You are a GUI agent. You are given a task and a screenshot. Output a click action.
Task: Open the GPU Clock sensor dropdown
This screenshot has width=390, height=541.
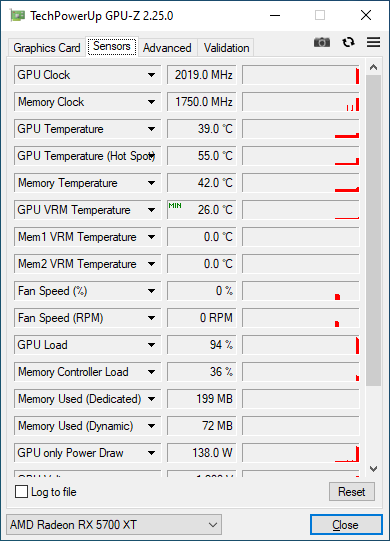pyautogui.click(x=151, y=75)
